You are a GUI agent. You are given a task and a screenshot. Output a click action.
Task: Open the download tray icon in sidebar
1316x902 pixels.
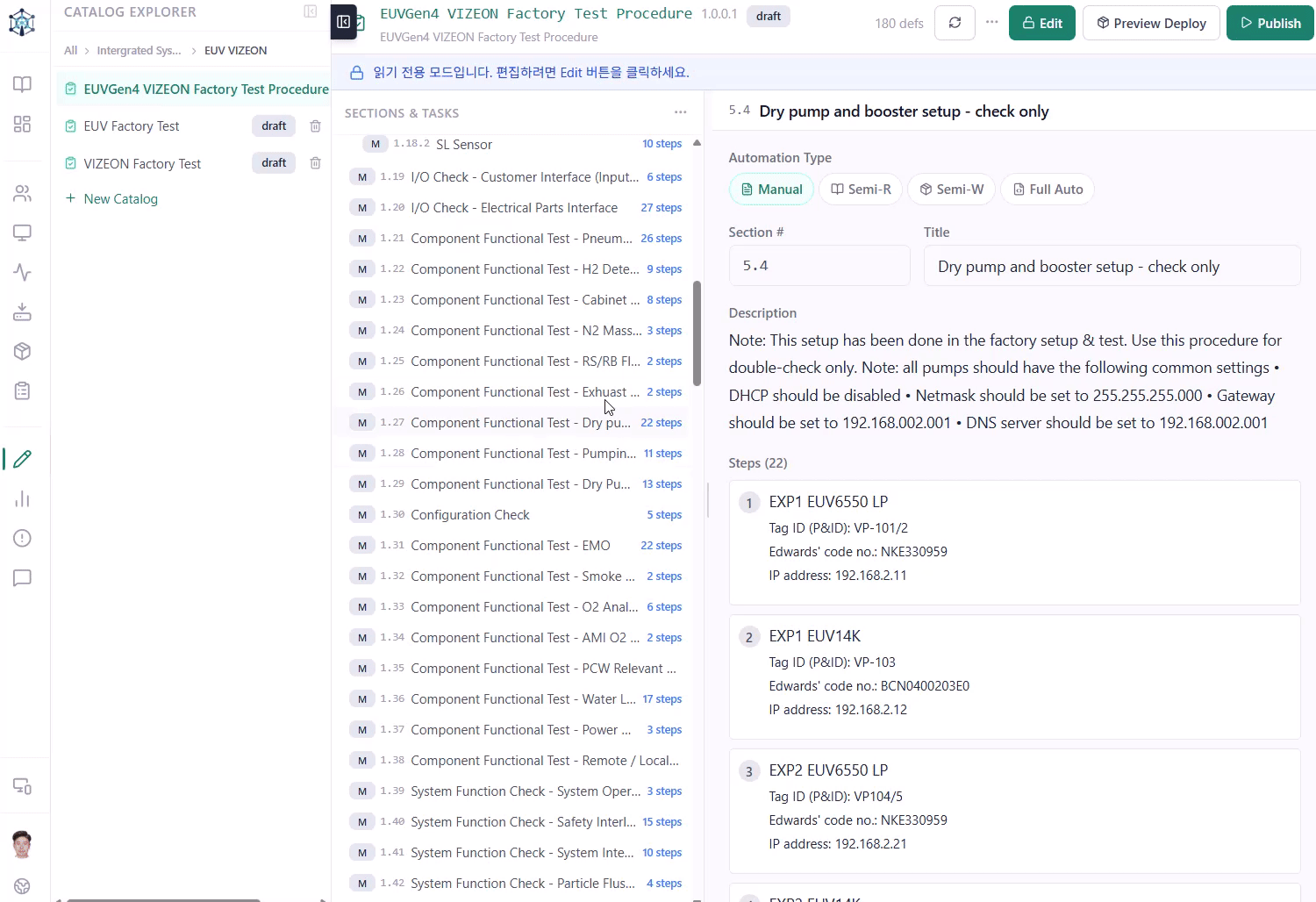click(x=23, y=312)
